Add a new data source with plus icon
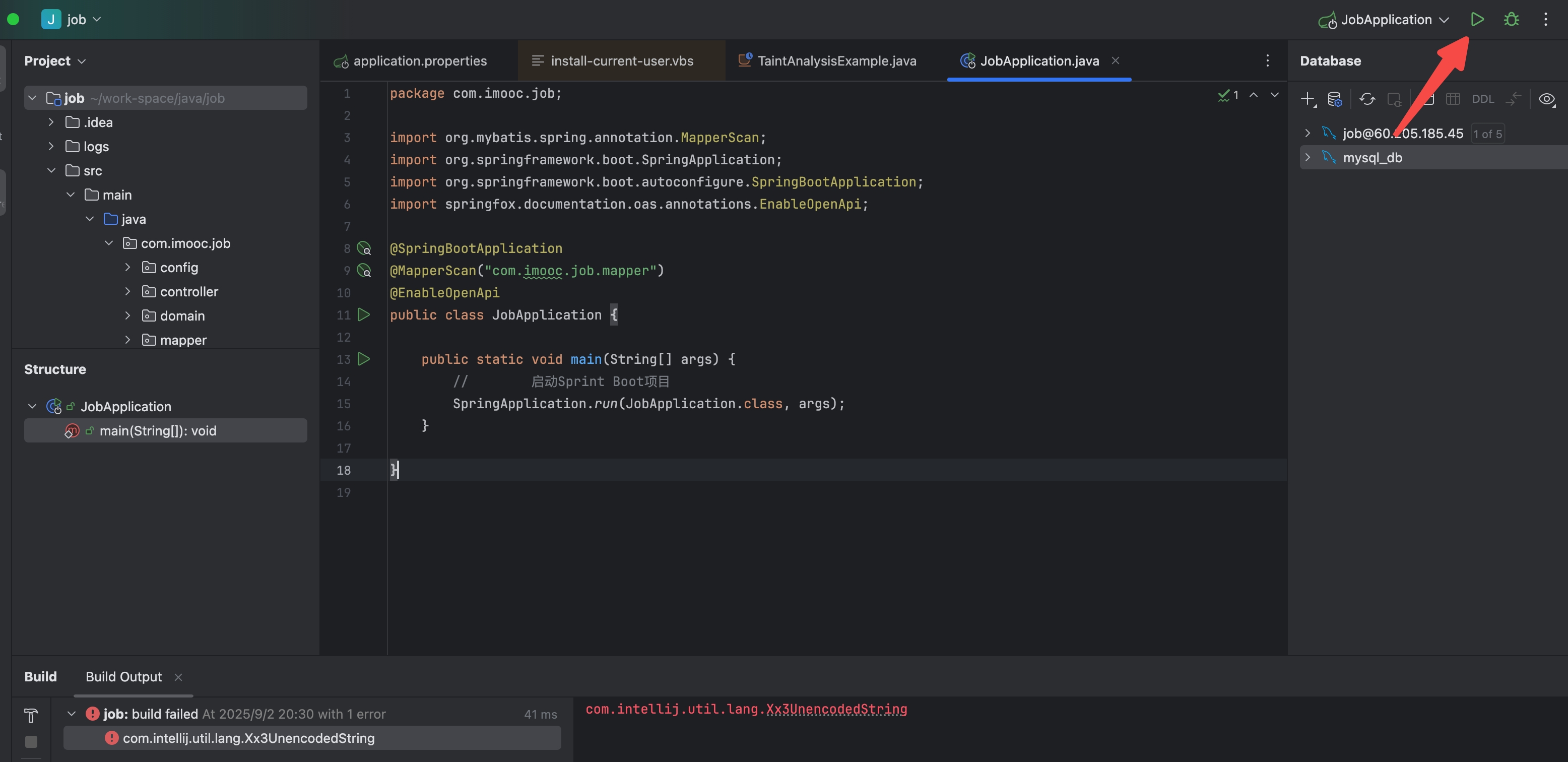1568x762 pixels. click(x=1308, y=99)
